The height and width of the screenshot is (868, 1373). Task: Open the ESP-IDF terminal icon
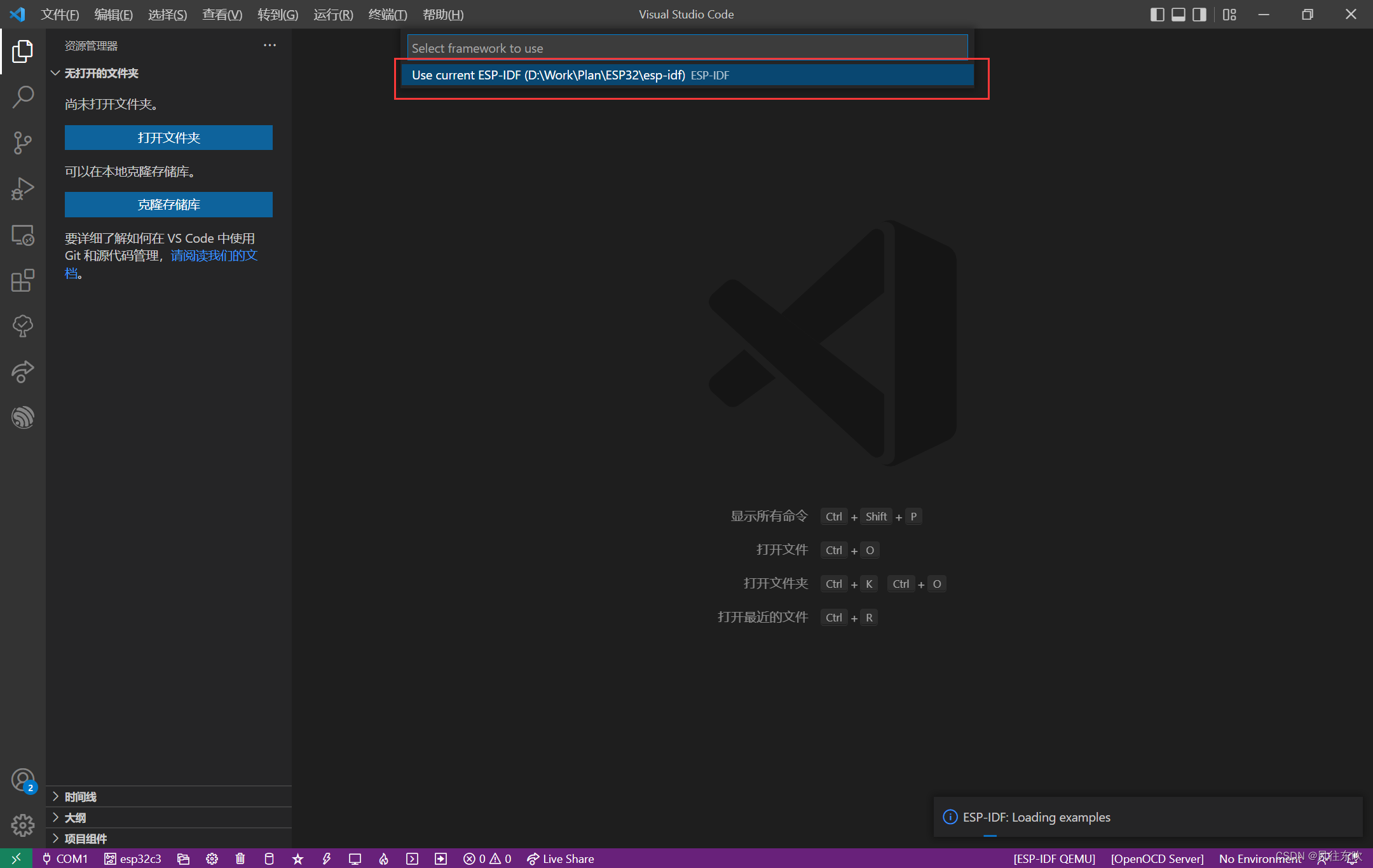coord(413,858)
